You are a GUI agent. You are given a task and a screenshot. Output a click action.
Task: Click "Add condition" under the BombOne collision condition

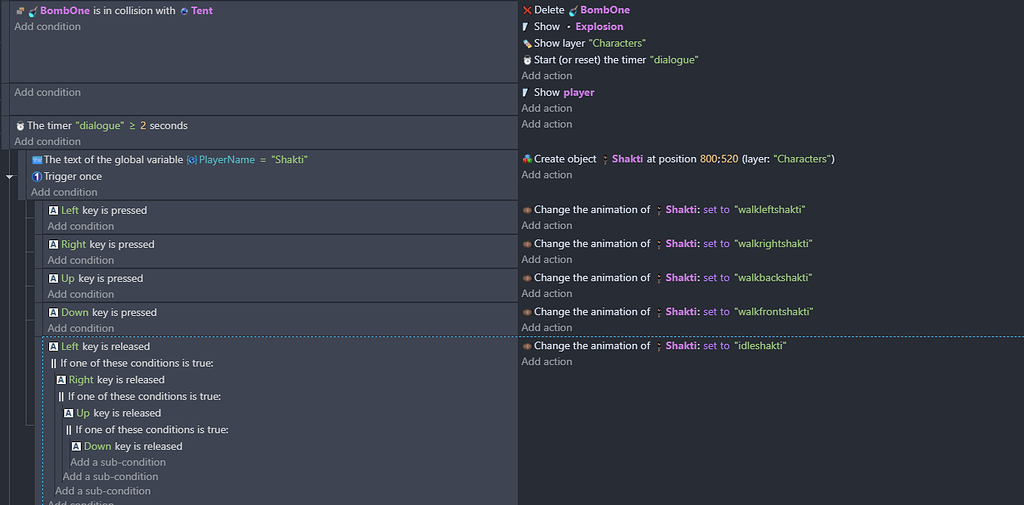click(48, 27)
